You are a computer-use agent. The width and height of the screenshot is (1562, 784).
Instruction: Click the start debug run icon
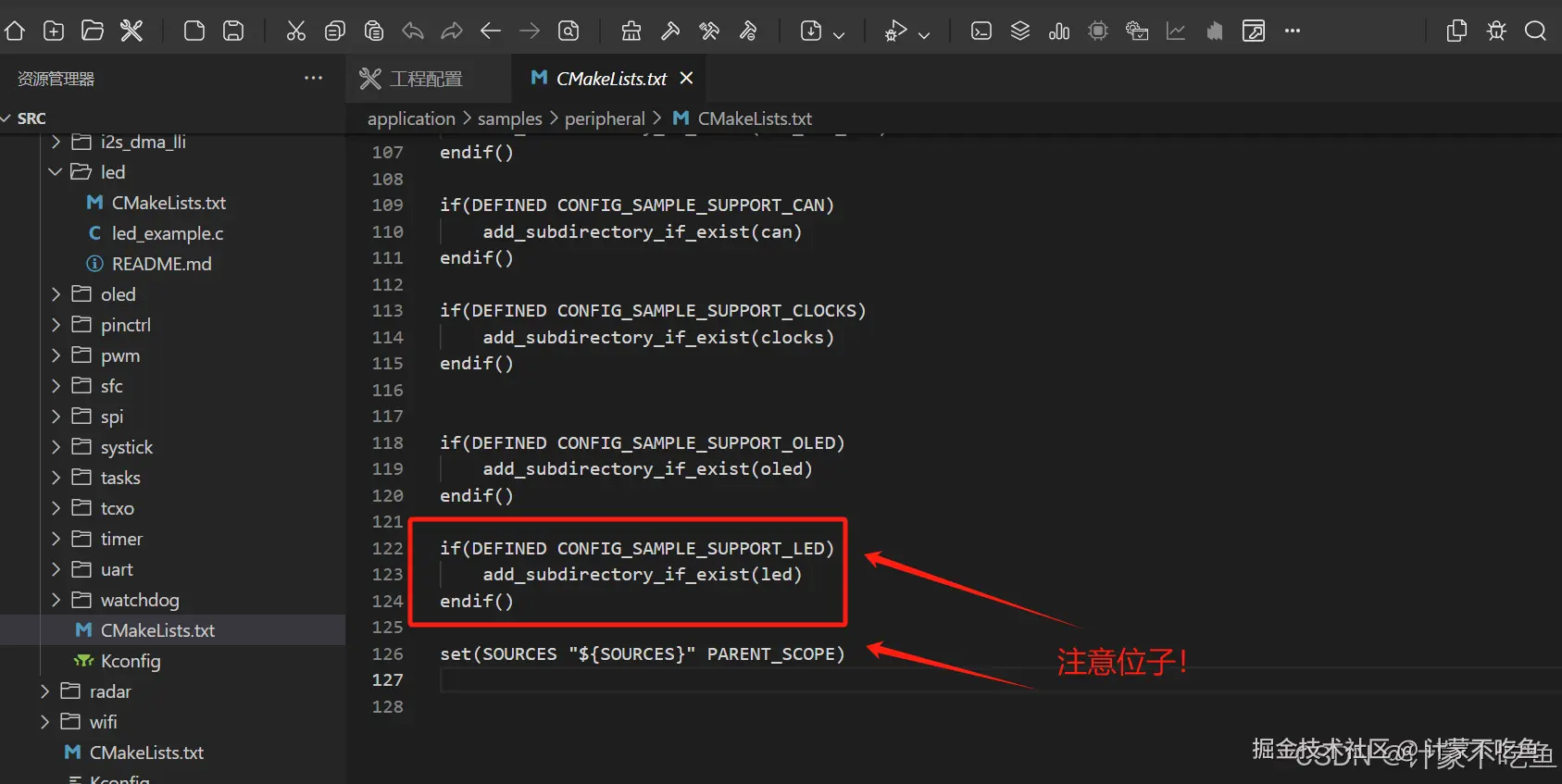tap(895, 31)
